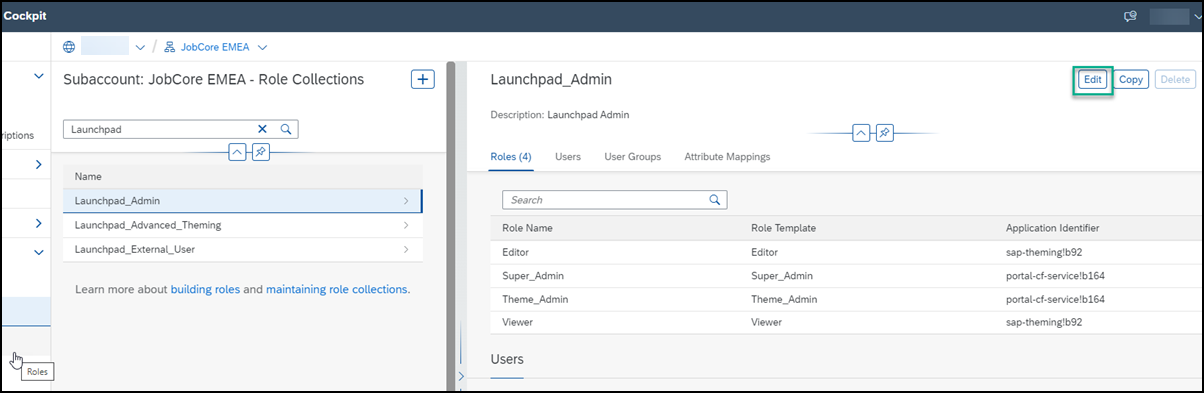This screenshot has width=1204, height=393.
Task: Click the JobCore EMEA breadcrumb link
Action: click(x=216, y=47)
